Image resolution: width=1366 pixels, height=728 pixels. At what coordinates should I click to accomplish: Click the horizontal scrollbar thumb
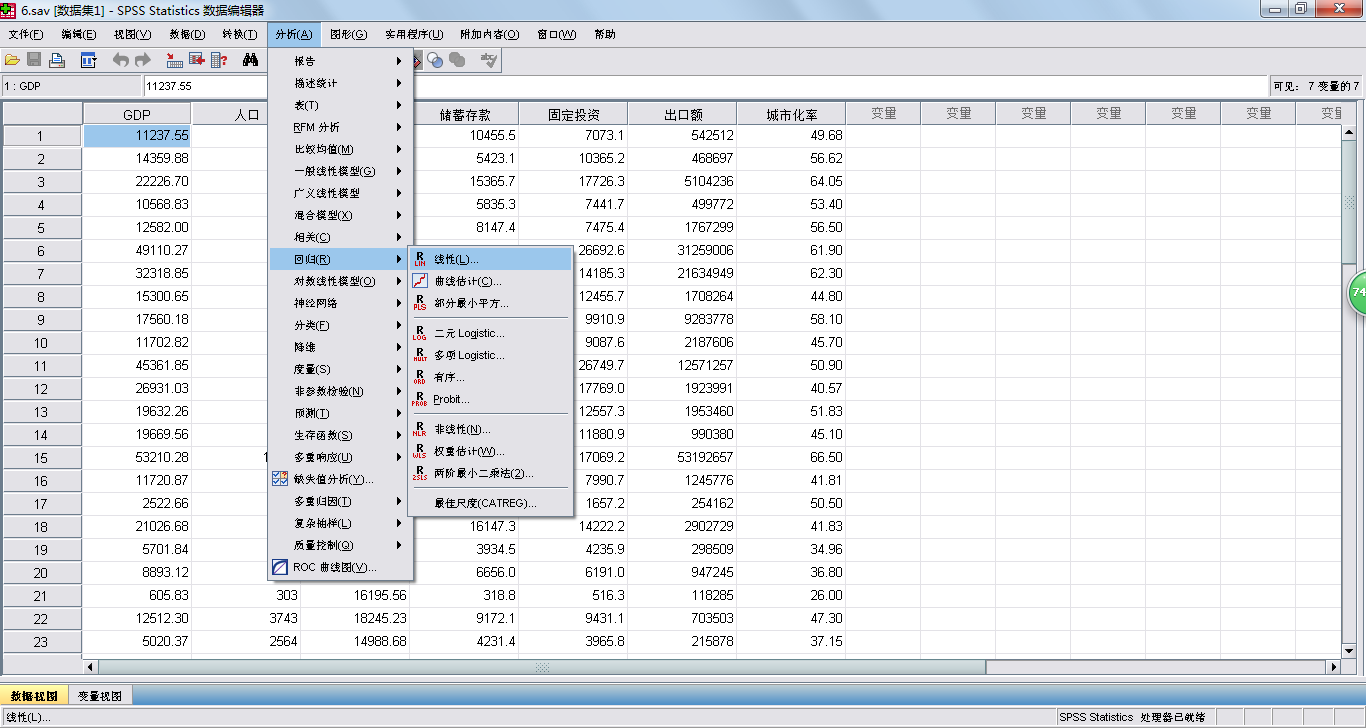[542, 667]
